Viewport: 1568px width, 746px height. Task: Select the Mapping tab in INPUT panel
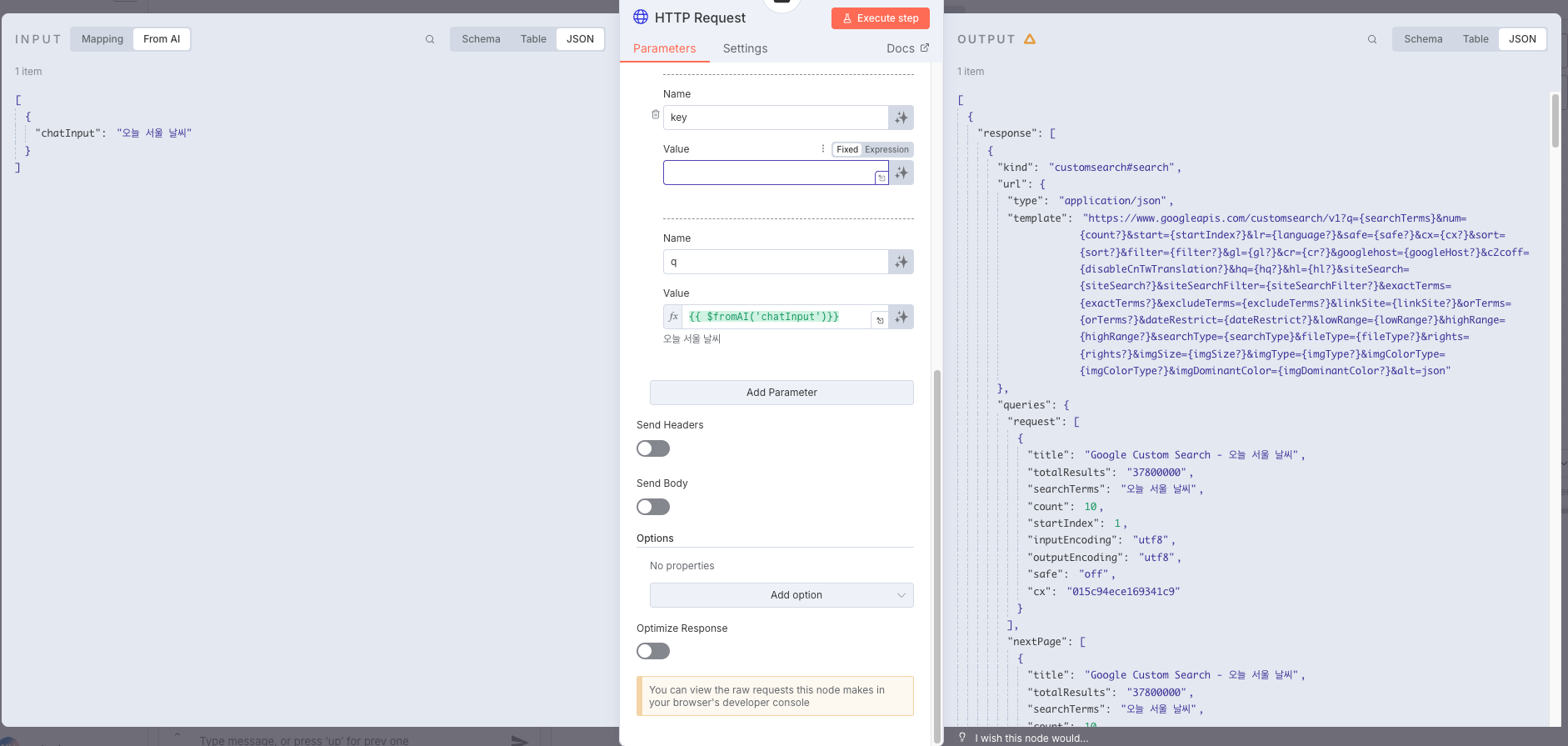click(x=102, y=39)
